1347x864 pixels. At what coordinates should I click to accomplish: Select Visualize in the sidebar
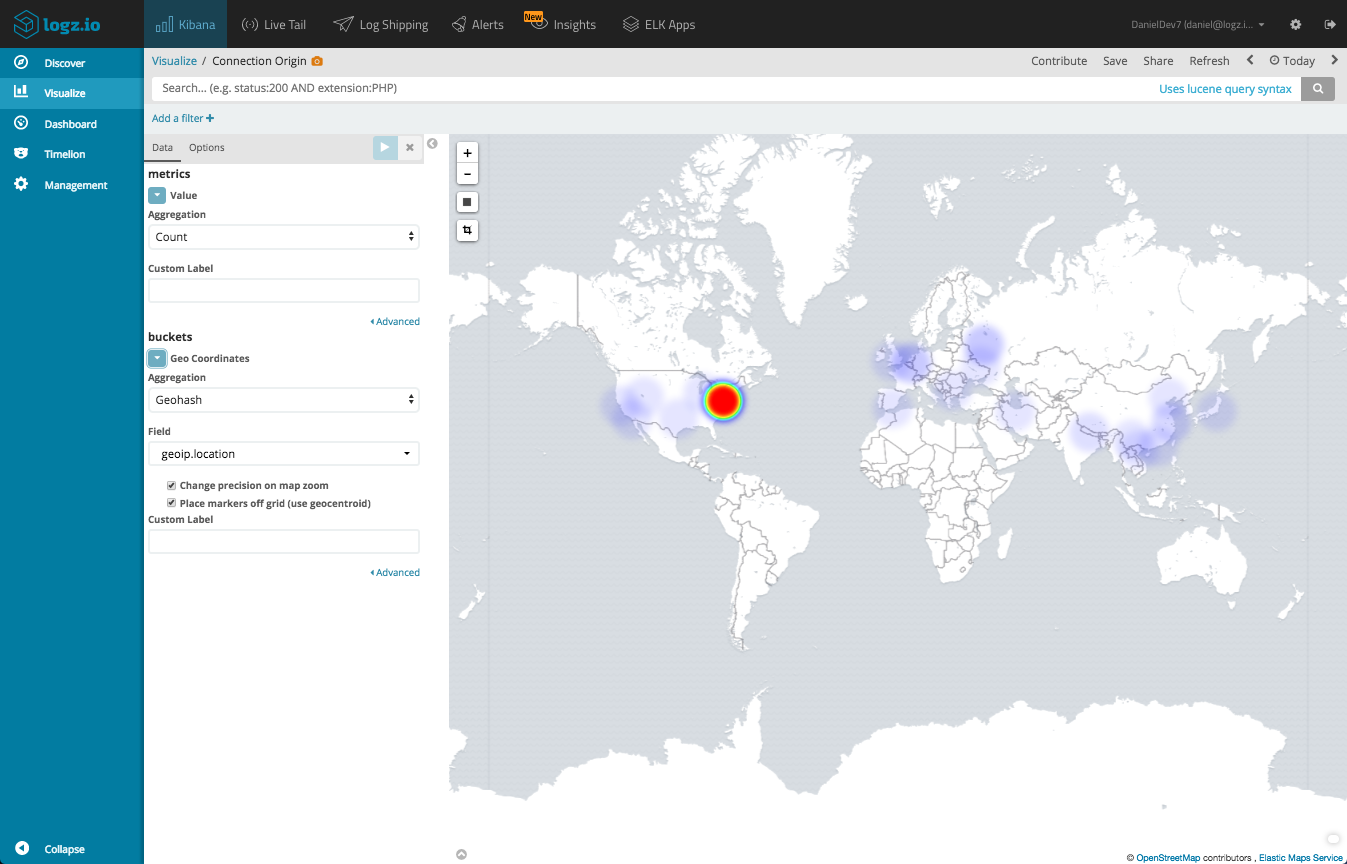click(x=72, y=93)
